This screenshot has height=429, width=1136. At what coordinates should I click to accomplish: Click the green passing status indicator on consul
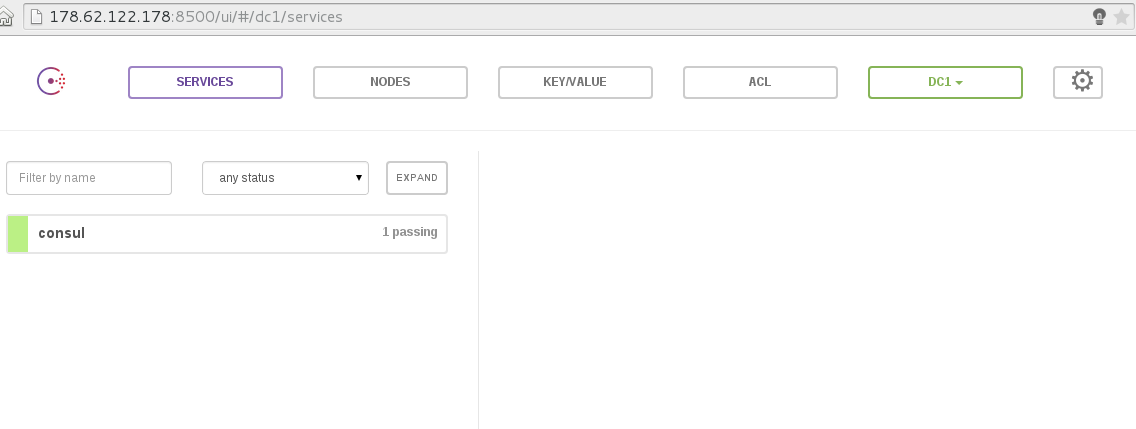click(x=18, y=233)
